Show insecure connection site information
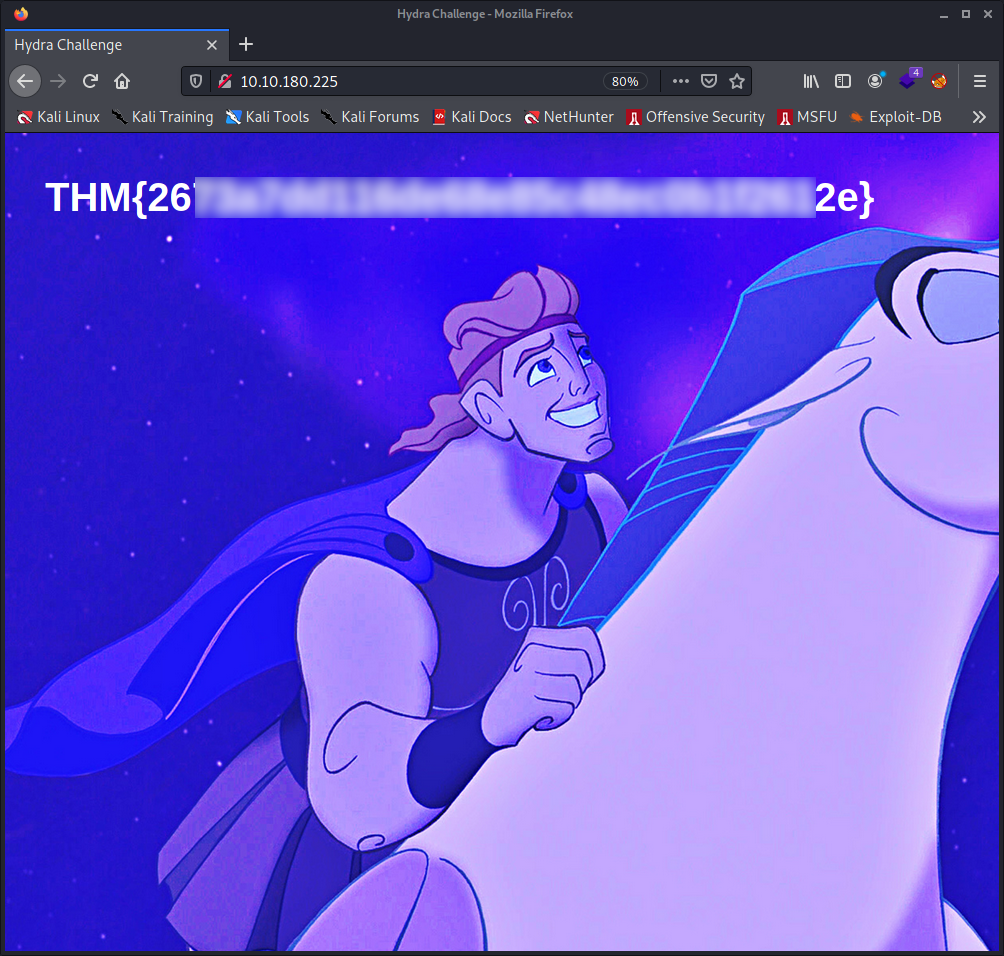Viewport: 1004px width, 956px height. [224, 81]
